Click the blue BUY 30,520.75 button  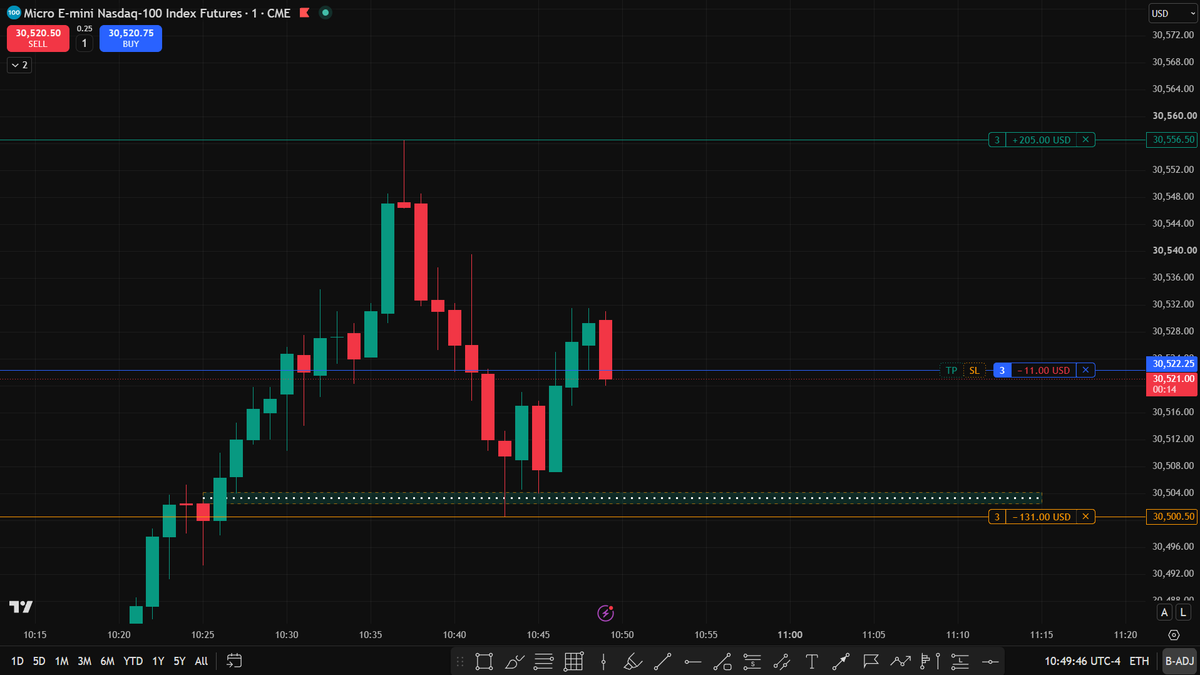(130, 38)
